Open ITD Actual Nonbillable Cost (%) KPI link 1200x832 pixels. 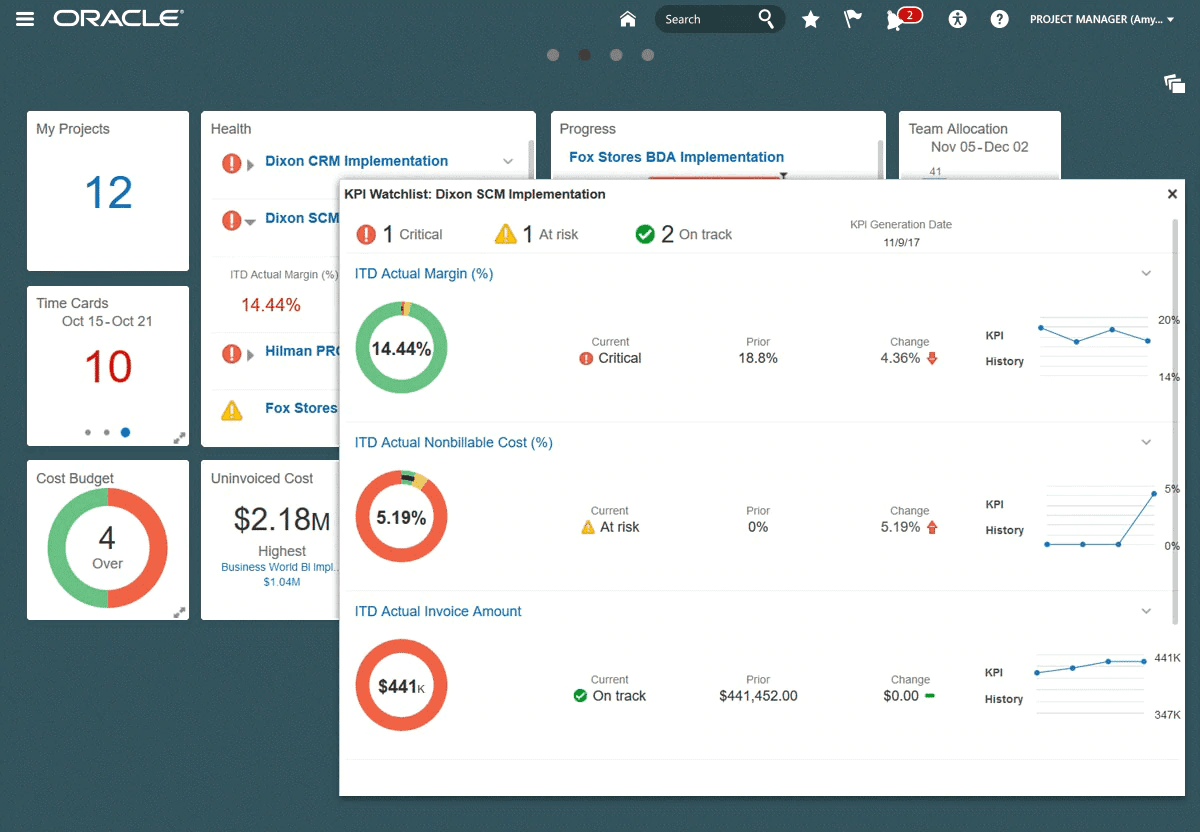point(454,442)
